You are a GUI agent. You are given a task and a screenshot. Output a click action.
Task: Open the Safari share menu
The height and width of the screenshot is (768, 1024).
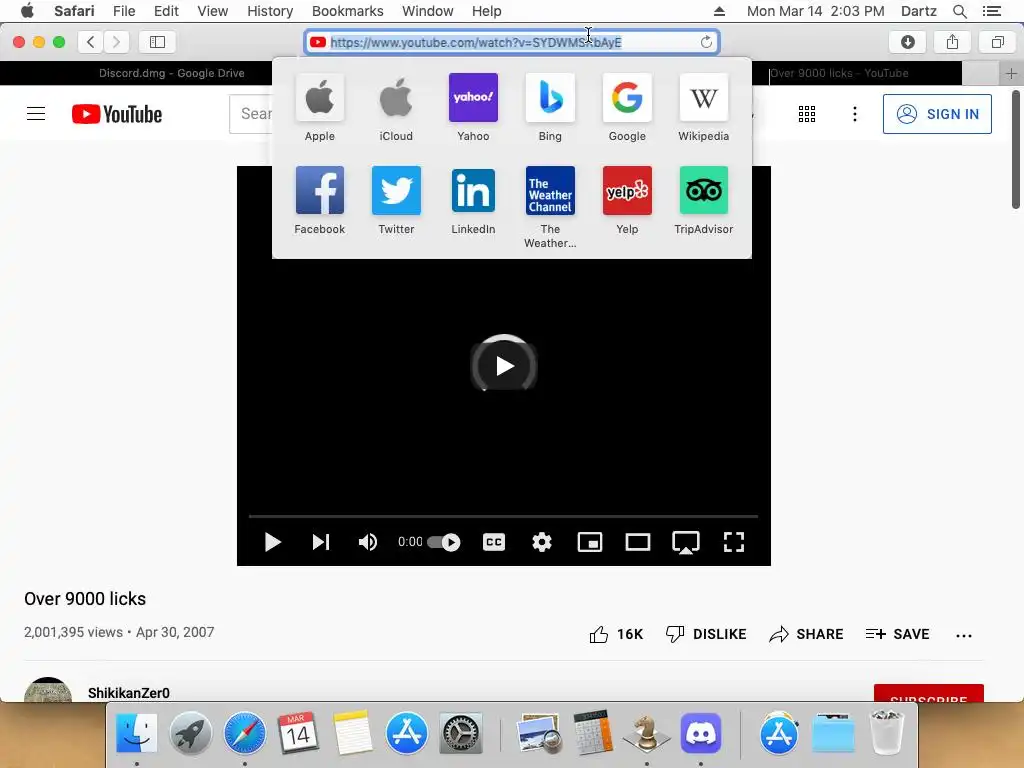952,42
